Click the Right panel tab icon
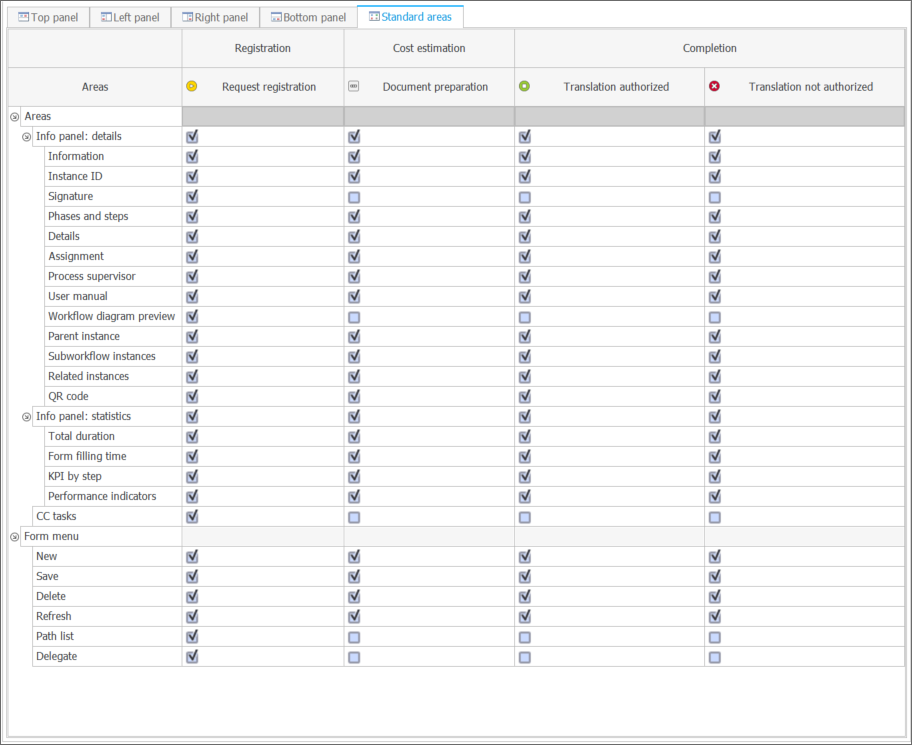 point(187,17)
